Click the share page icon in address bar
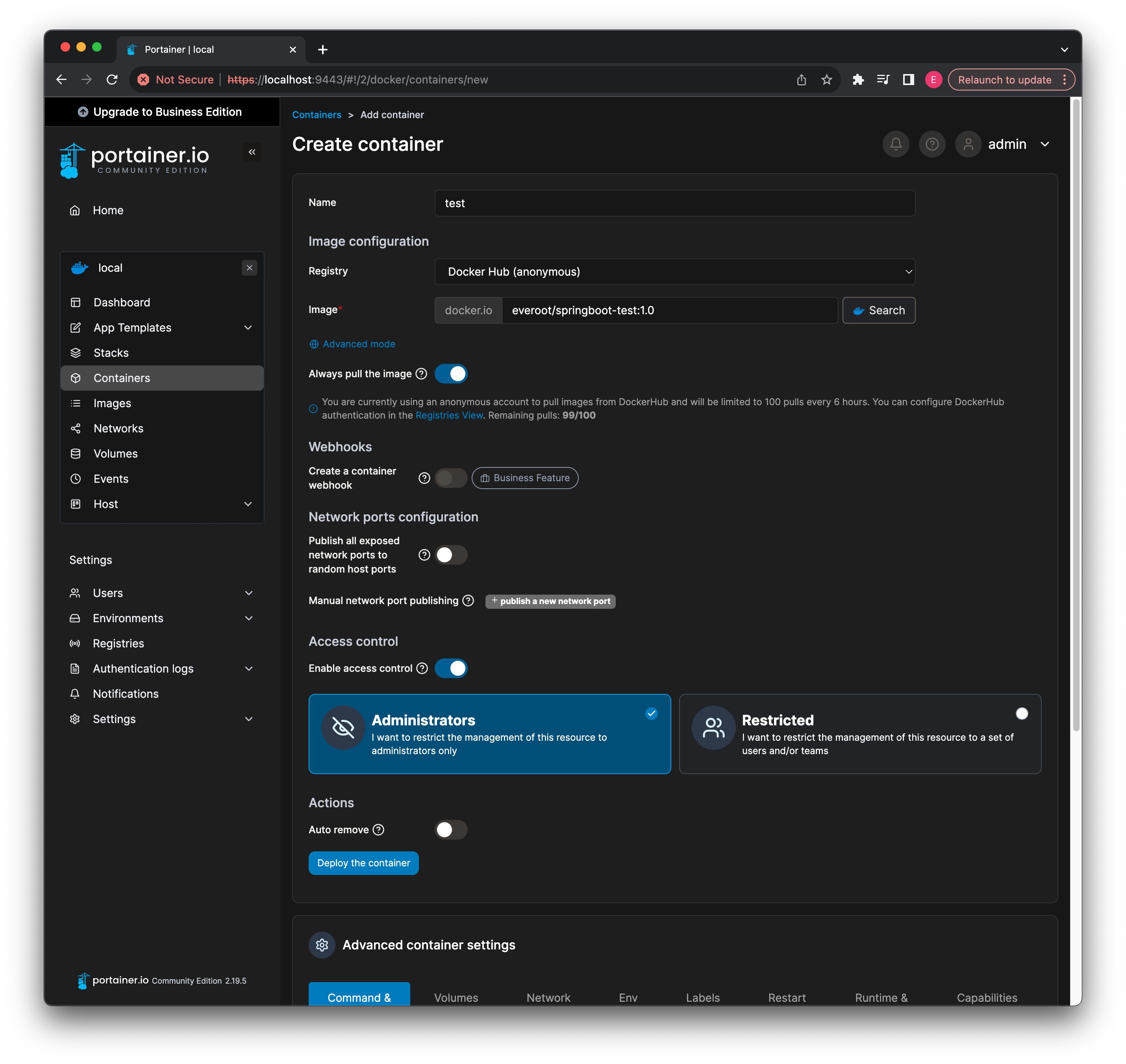 coord(801,80)
